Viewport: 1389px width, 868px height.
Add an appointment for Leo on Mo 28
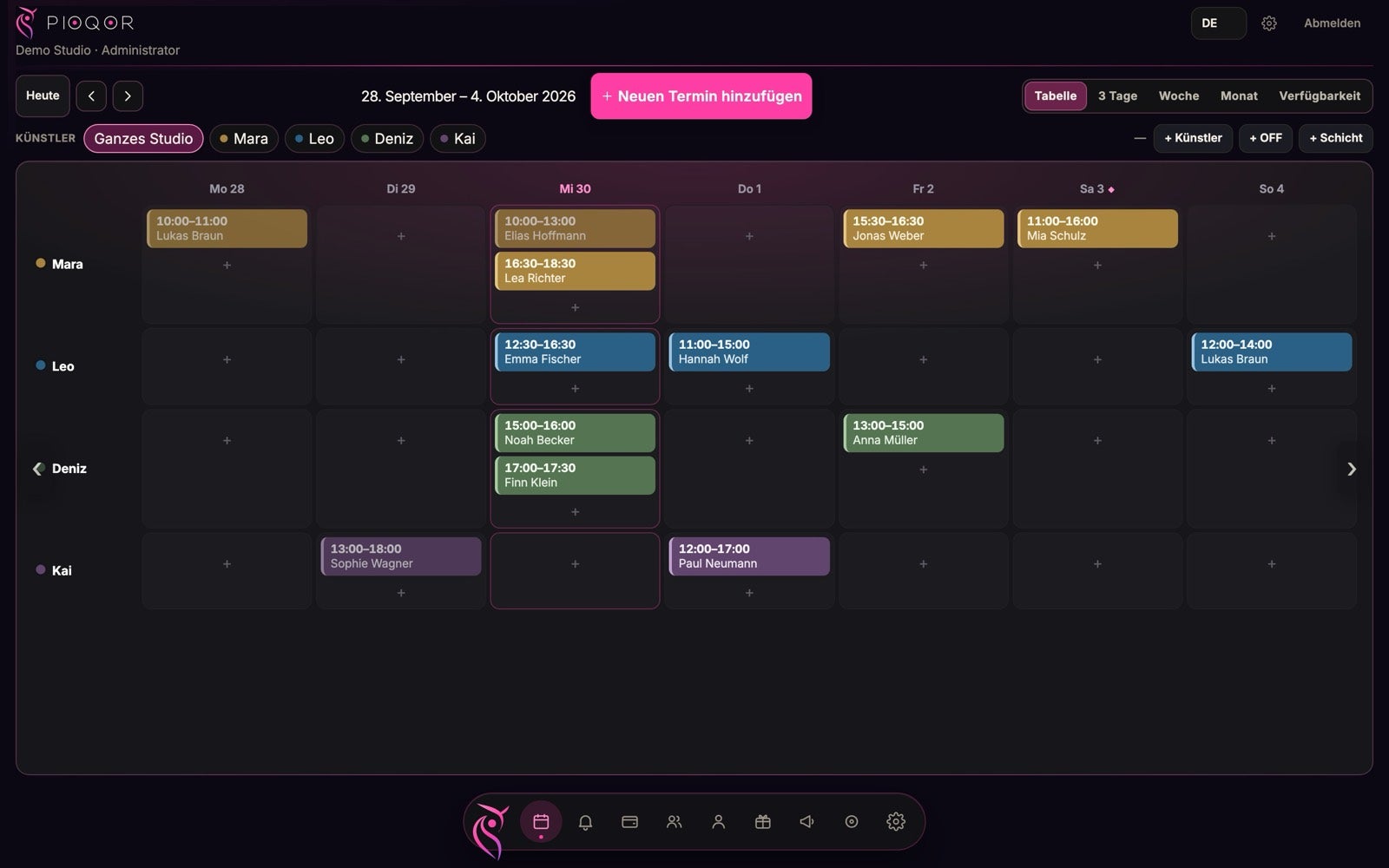(227, 359)
